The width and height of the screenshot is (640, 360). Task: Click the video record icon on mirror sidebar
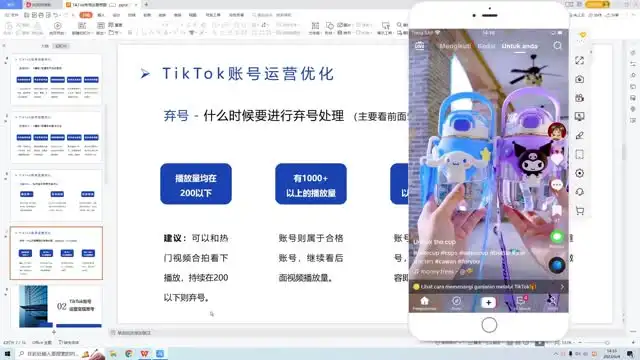point(580,98)
